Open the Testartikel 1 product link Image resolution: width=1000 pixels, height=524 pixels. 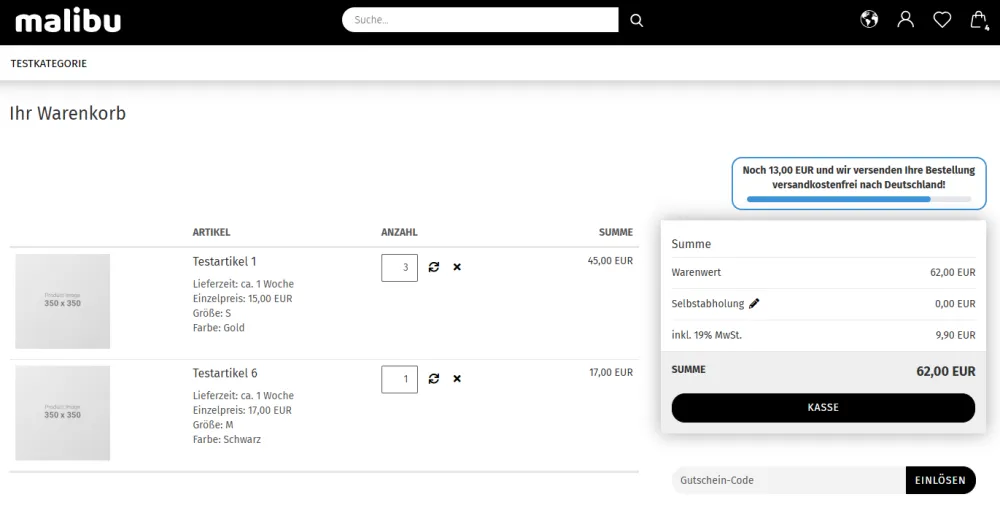tap(224, 261)
